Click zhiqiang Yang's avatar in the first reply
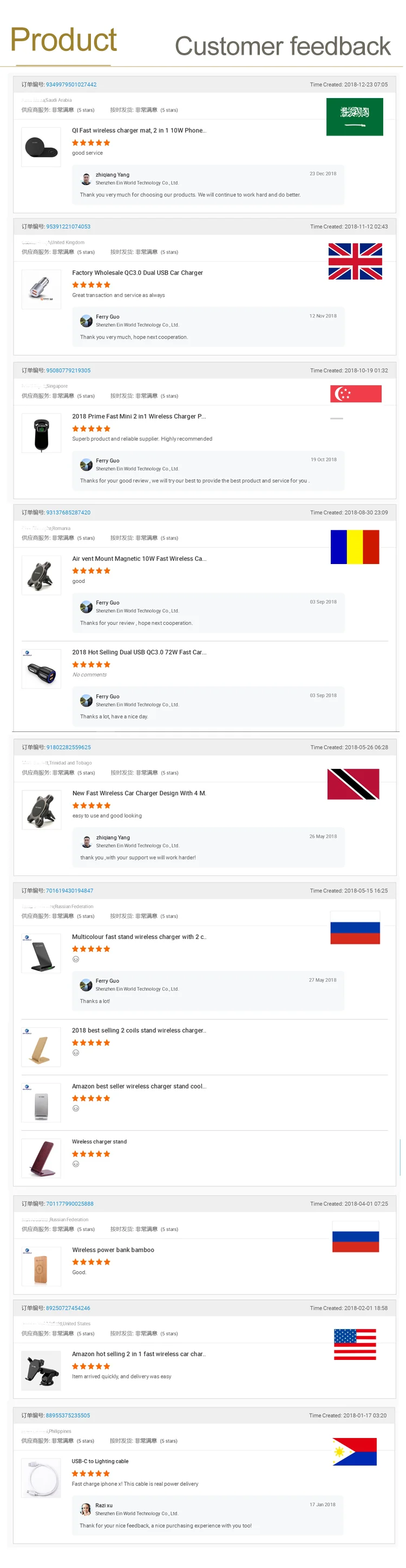This screenshot has width=406, height=1568. 87,179
